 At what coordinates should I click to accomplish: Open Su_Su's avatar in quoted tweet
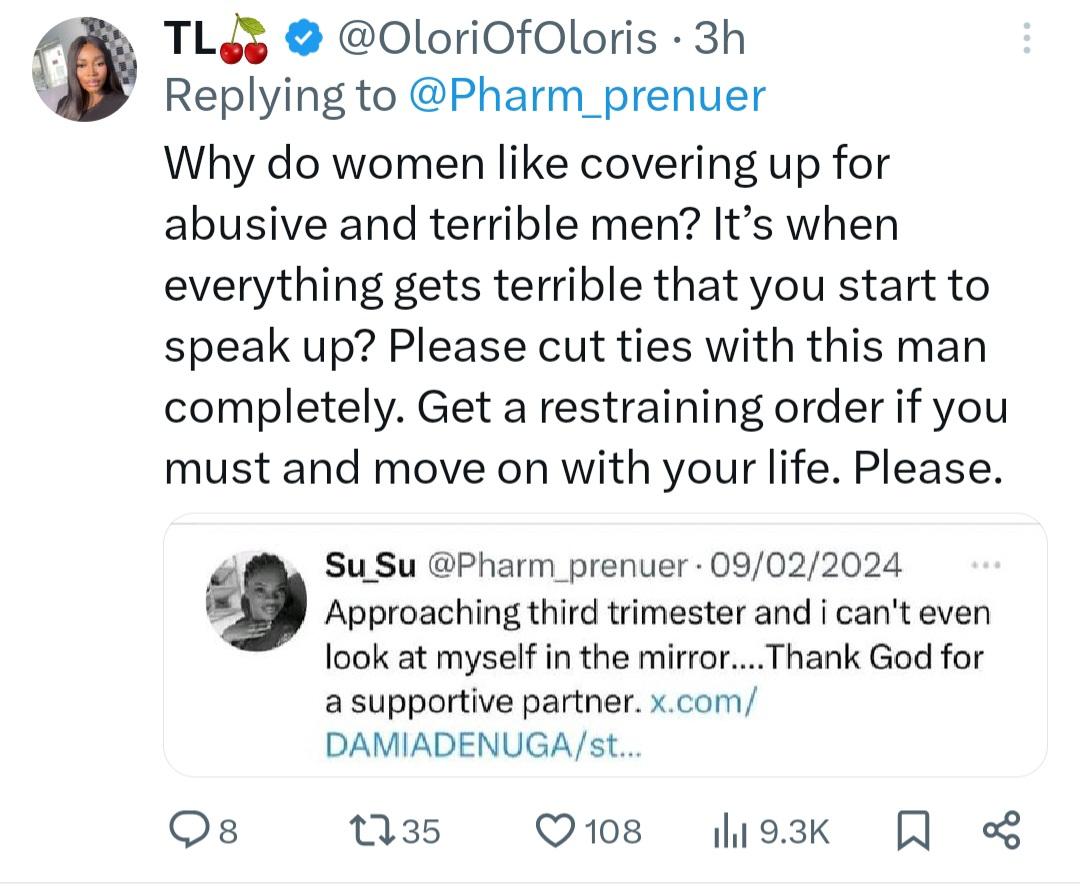(x=256, y=600)
